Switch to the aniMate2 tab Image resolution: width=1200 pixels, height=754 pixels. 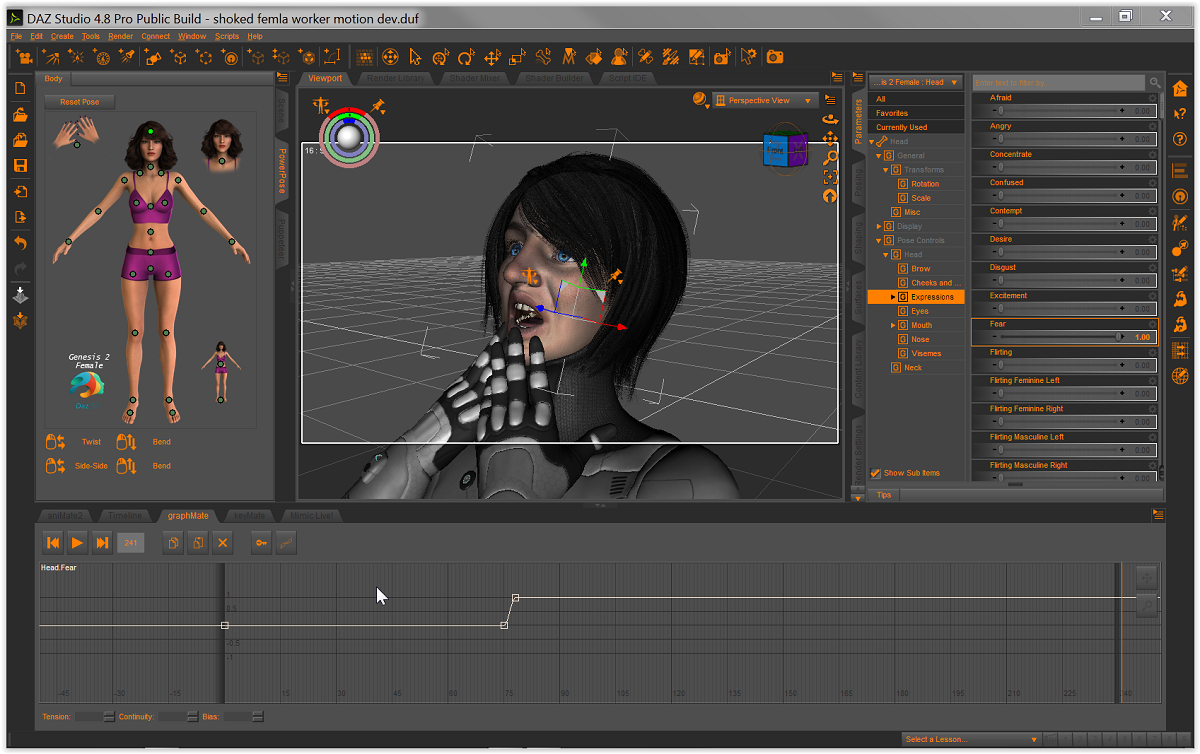pyautogui.click(x=66, y=515)
